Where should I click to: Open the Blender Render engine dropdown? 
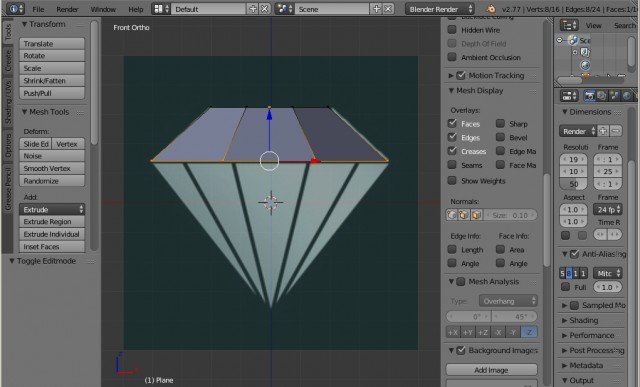pyautogui.click(x=440, y=9)
